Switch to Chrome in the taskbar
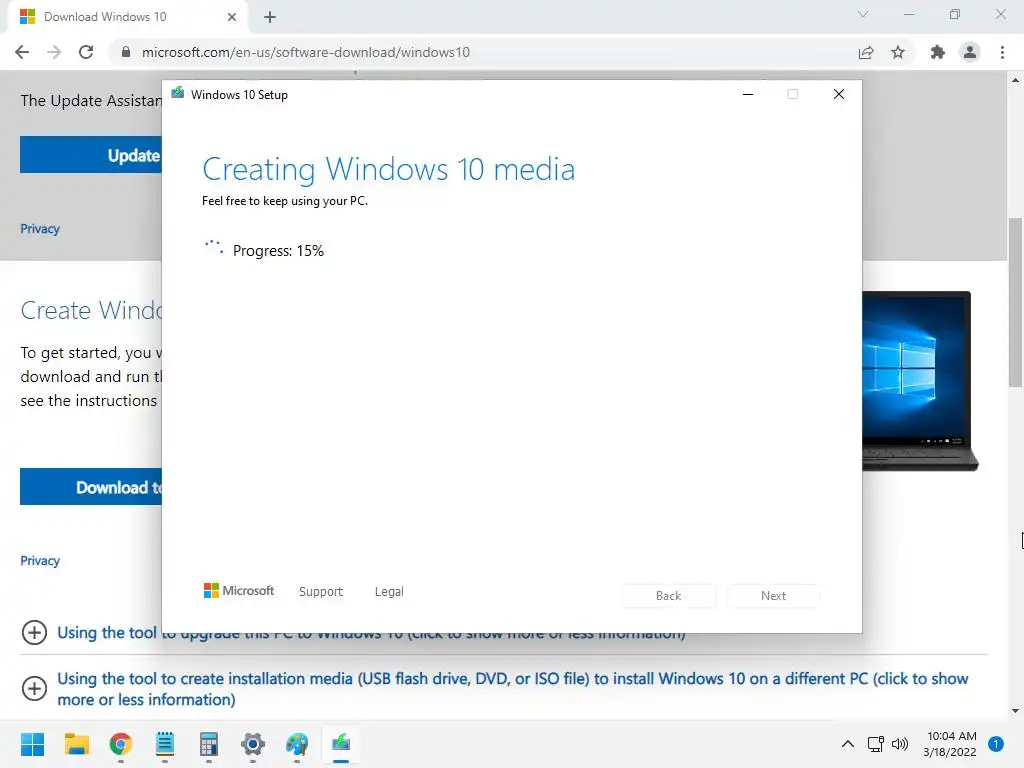 [x=121, y=744]
